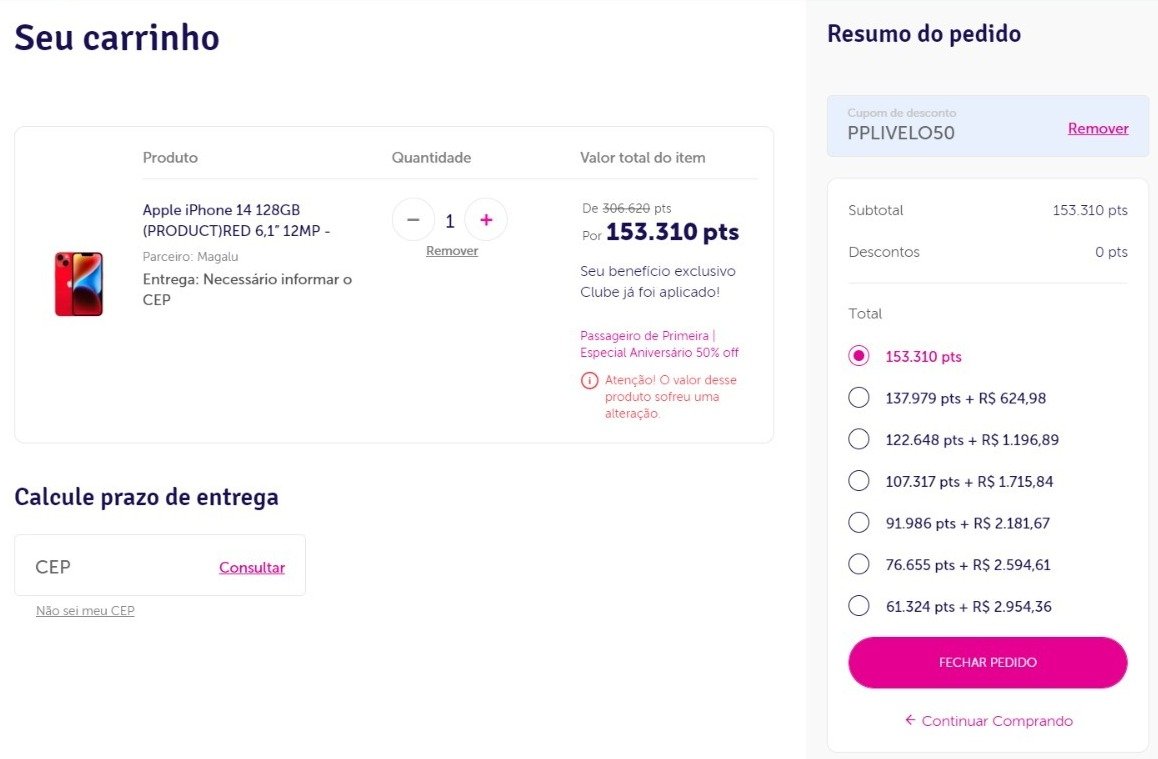Decrease iPhone quantity with minus button
Screen dimensions: 1158x759
413,219
